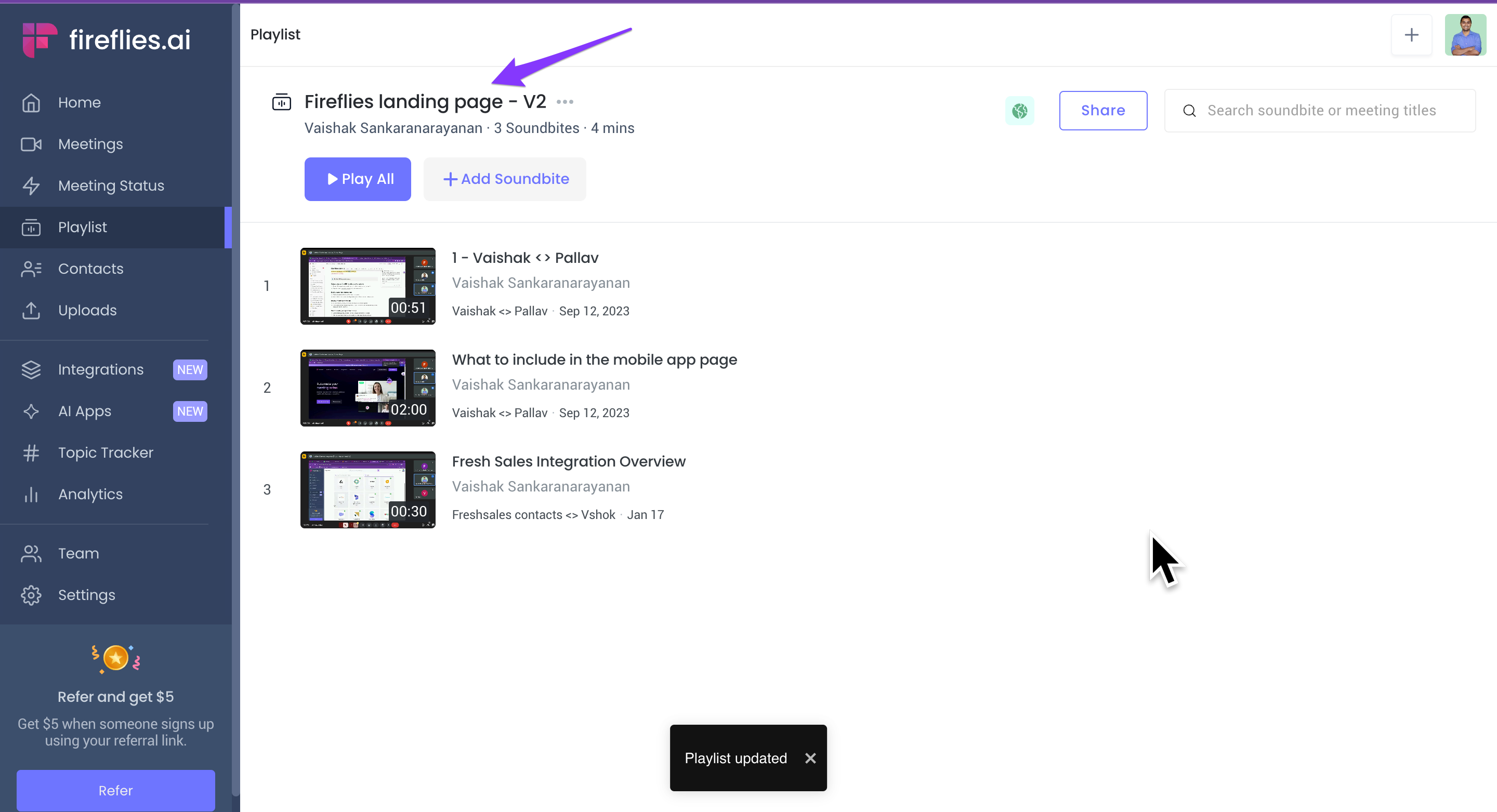Open the user profile avatar
Viewport: 1497px width, 812px height.
(1465, 35)
